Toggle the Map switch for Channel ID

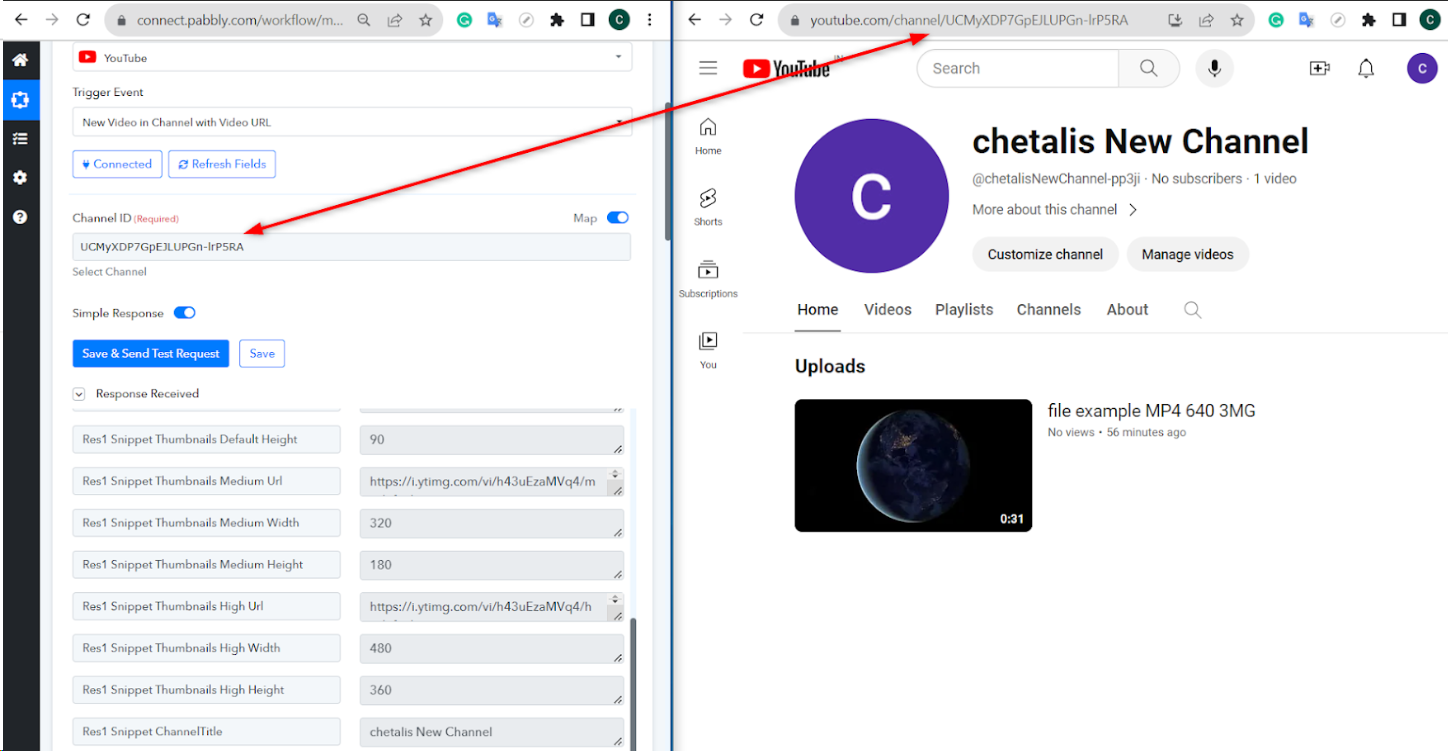point(617,218)
